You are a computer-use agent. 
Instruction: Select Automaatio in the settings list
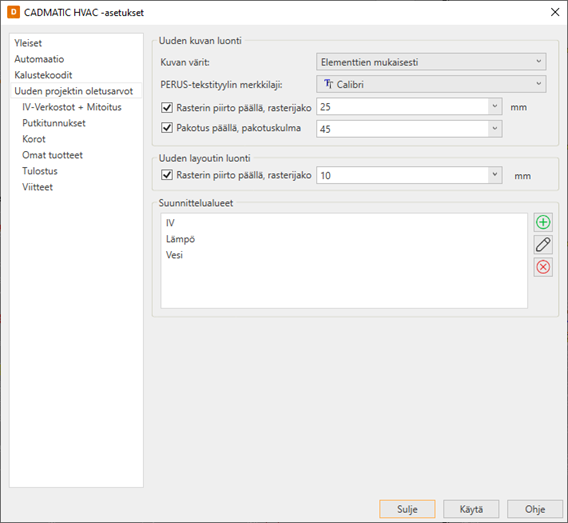[x=39, y=59]
